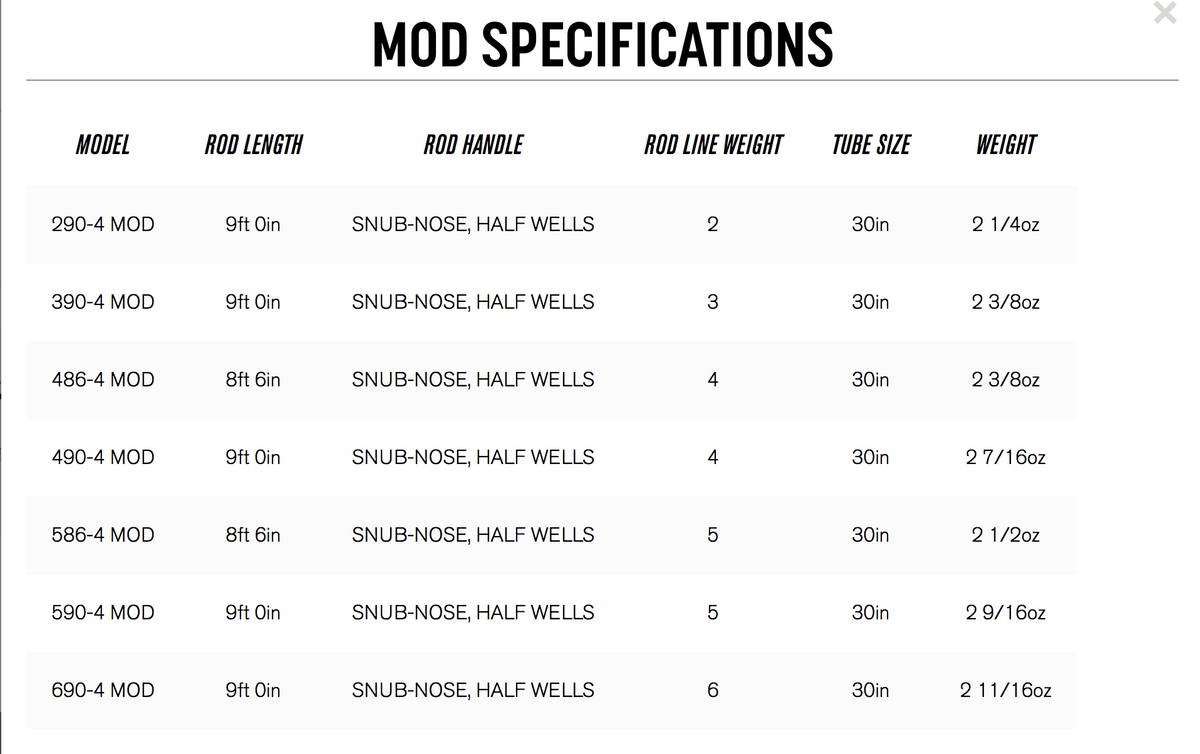Click the 290-4 MOD model entry
1200x754 pixels.
[103, 224]
